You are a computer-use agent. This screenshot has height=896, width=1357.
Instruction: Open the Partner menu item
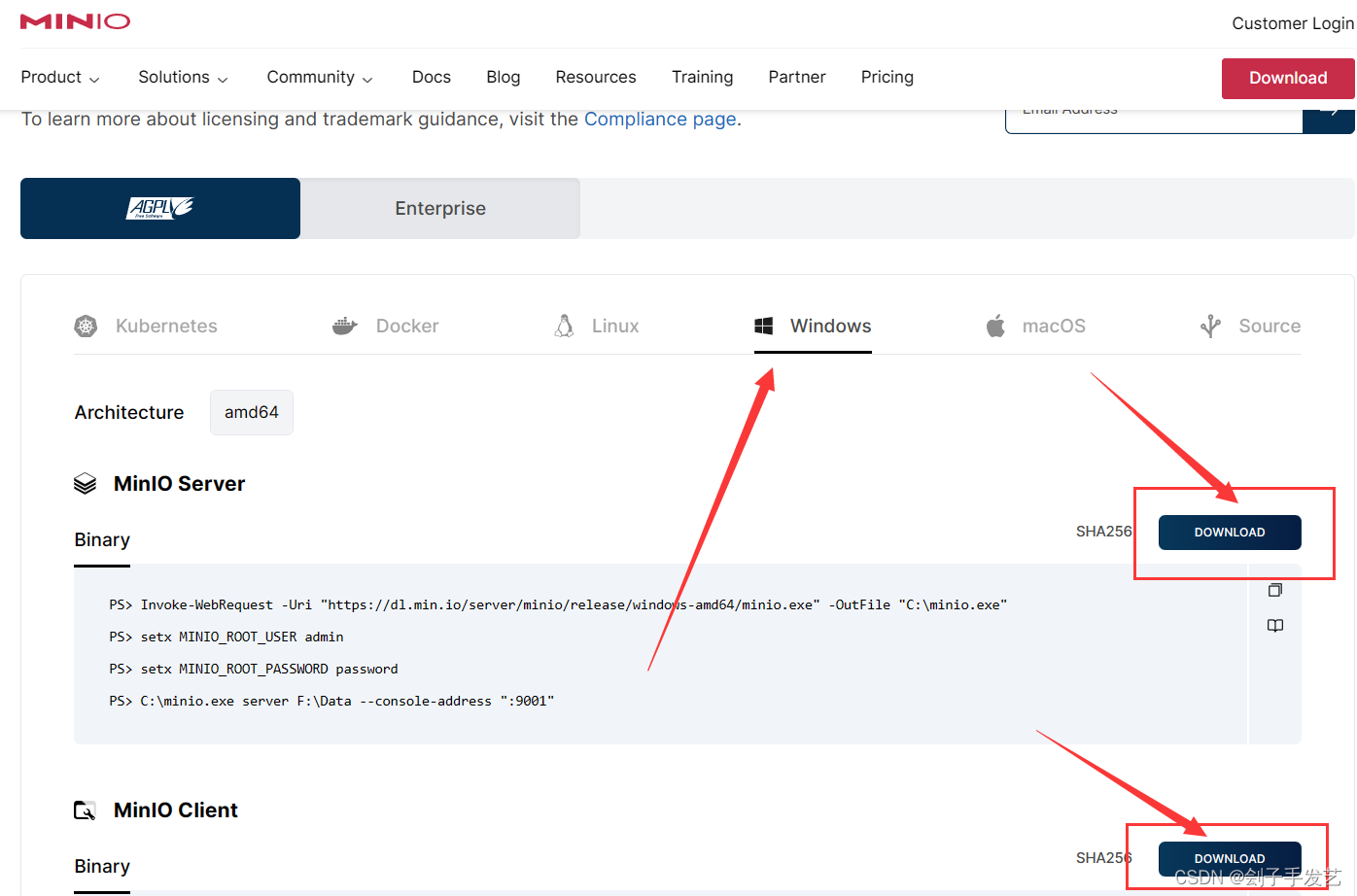pos(797,77)
